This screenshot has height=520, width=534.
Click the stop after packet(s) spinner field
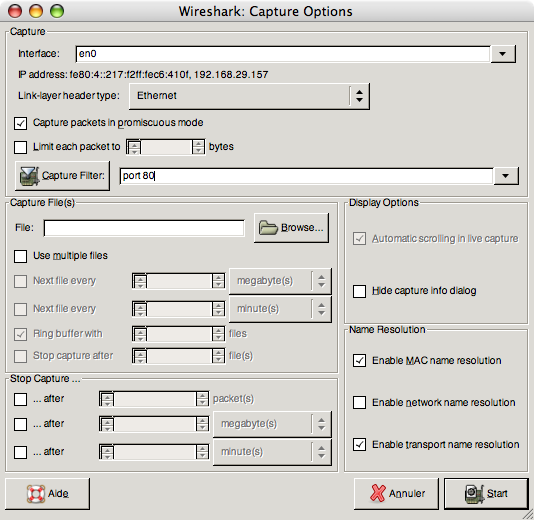pos(154,399)
